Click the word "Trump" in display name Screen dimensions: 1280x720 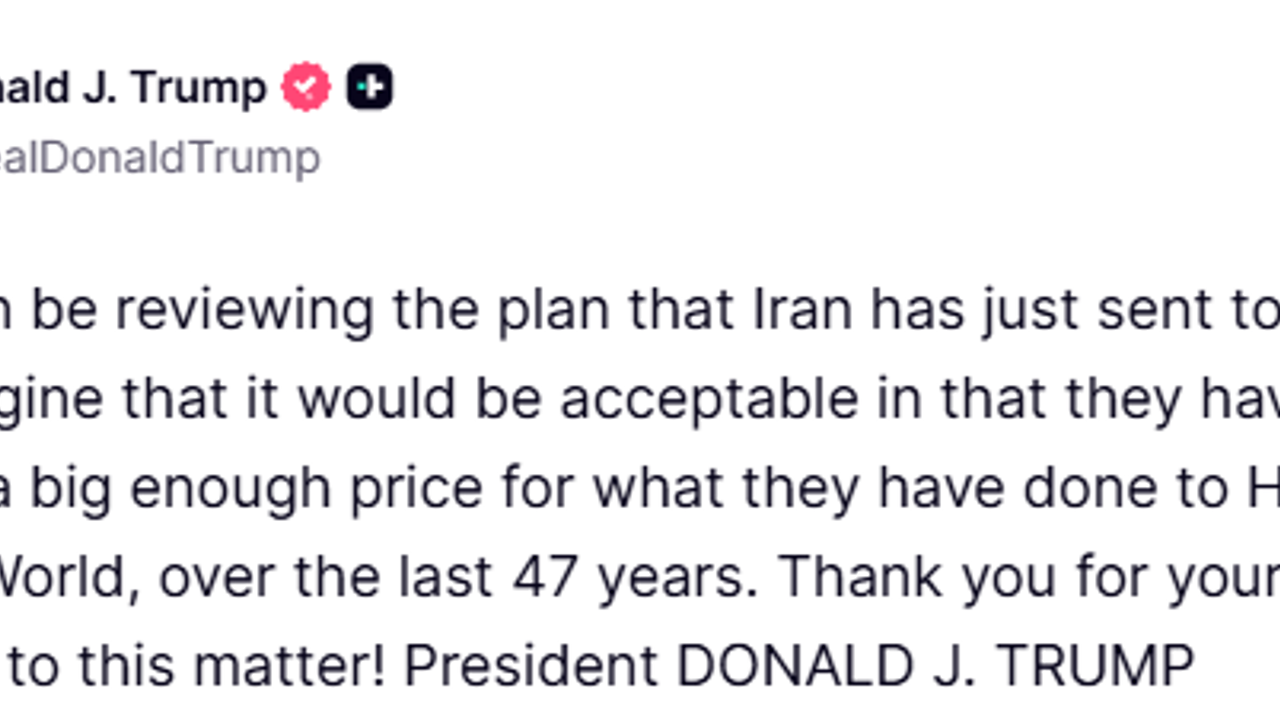pos(199,88)
